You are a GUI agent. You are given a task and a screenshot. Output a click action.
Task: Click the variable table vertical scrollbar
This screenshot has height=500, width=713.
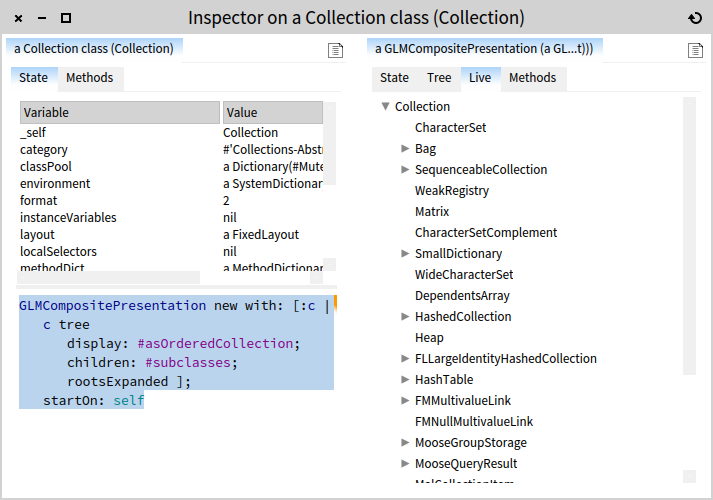[x=330, y=144]
